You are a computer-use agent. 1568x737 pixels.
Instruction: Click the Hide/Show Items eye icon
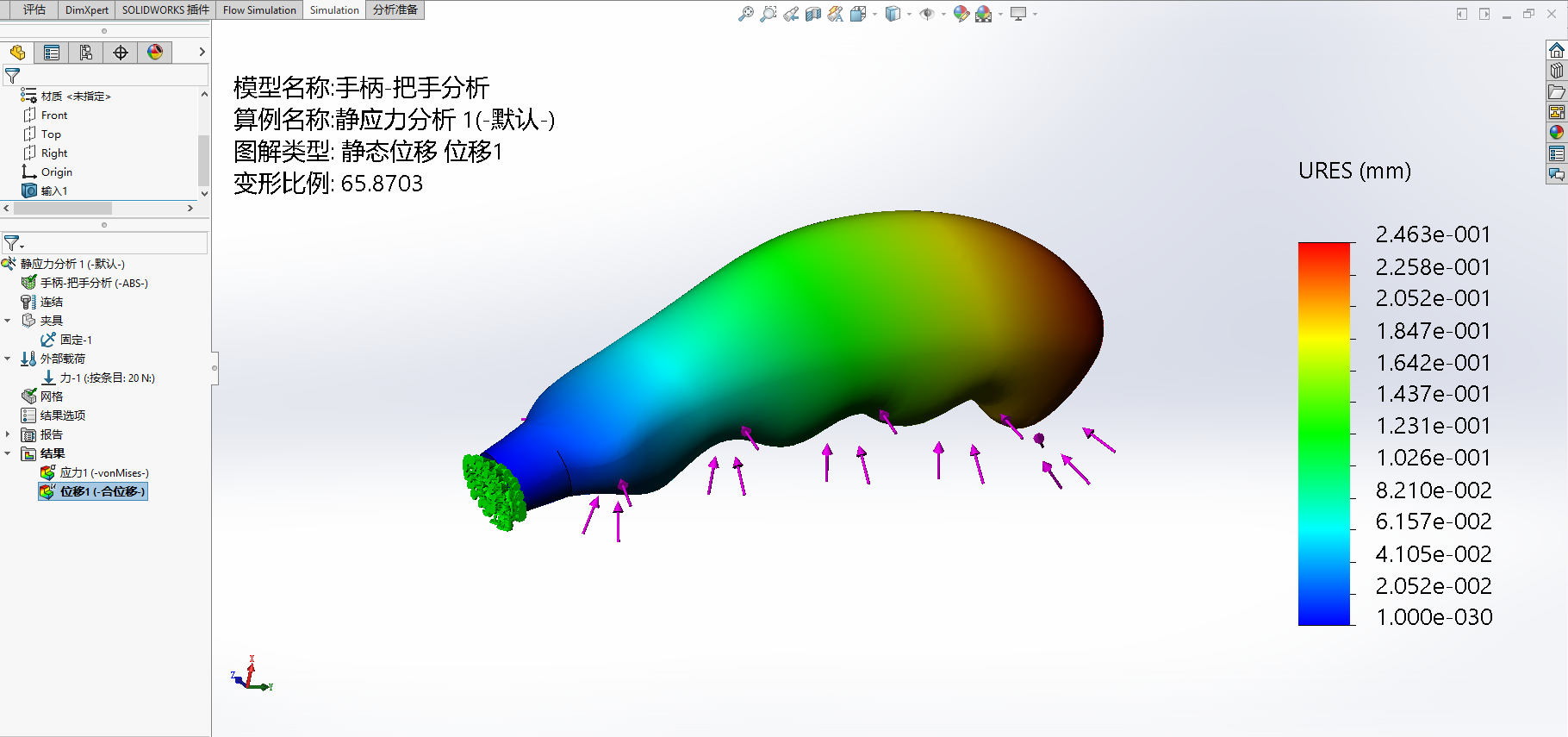tap(927, 14)
